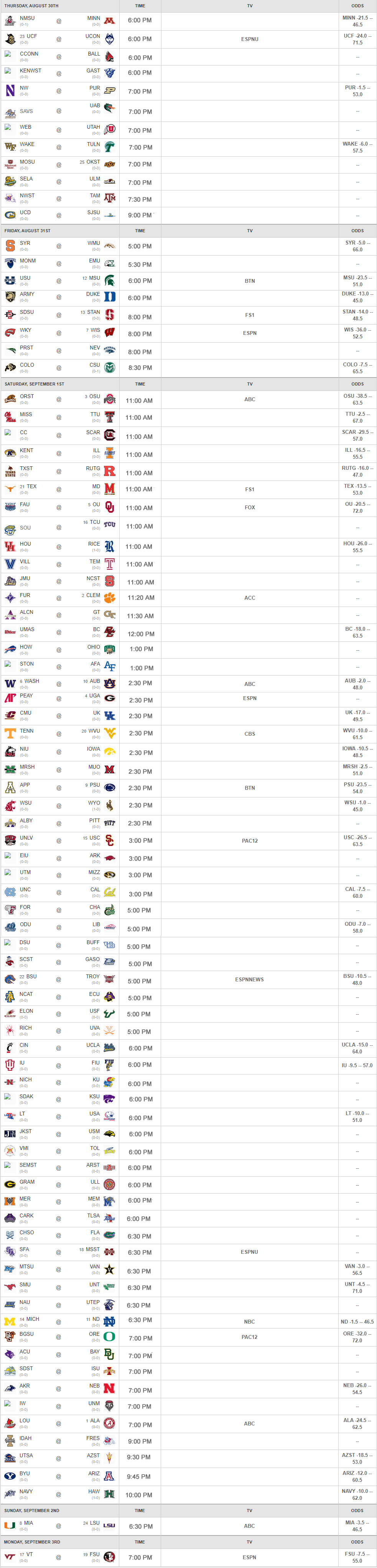
Task: Click the WASH team name link
Action: [x=32, y=681]
